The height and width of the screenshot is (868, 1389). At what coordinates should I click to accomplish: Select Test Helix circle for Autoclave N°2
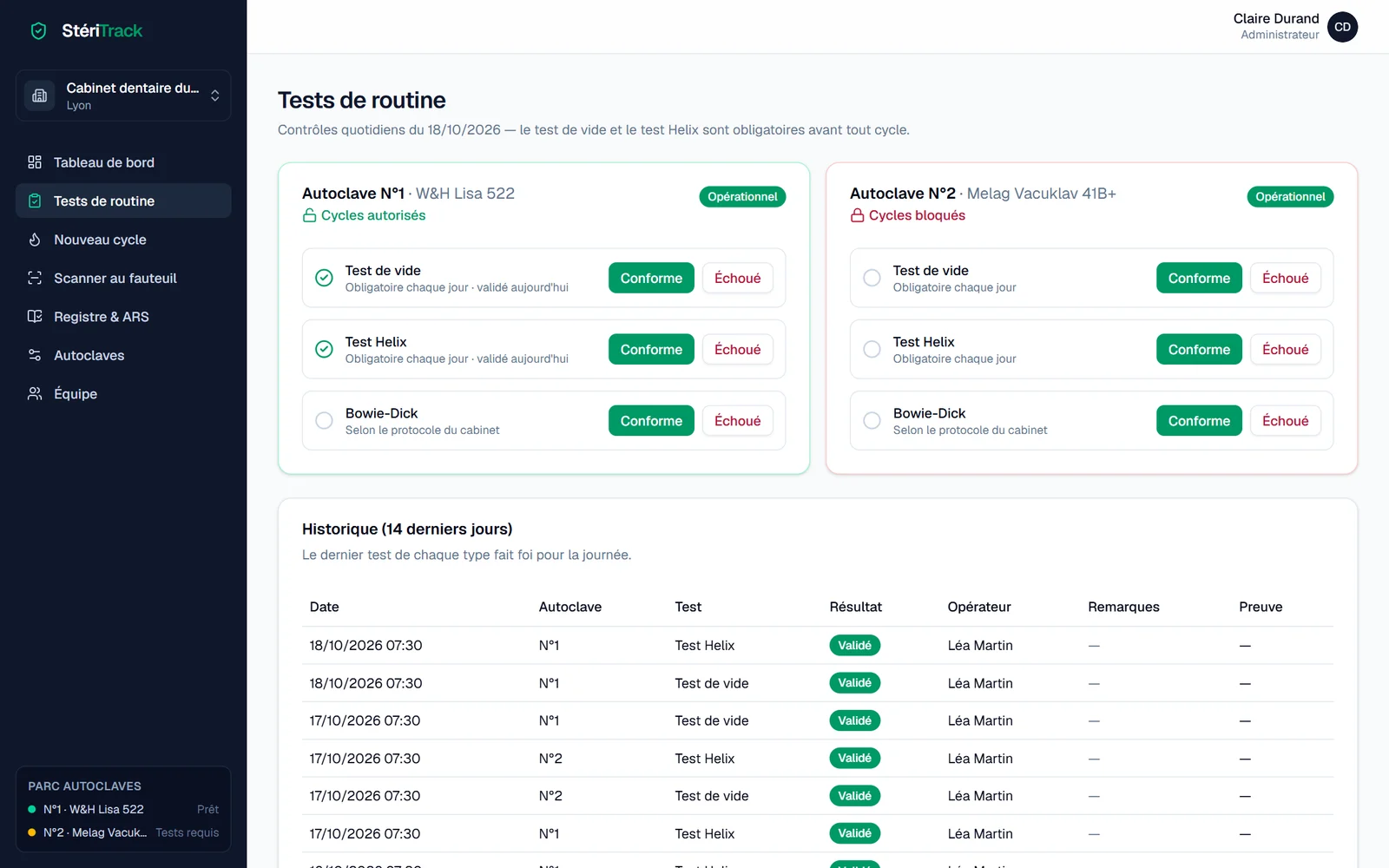[x=872, y=349]
